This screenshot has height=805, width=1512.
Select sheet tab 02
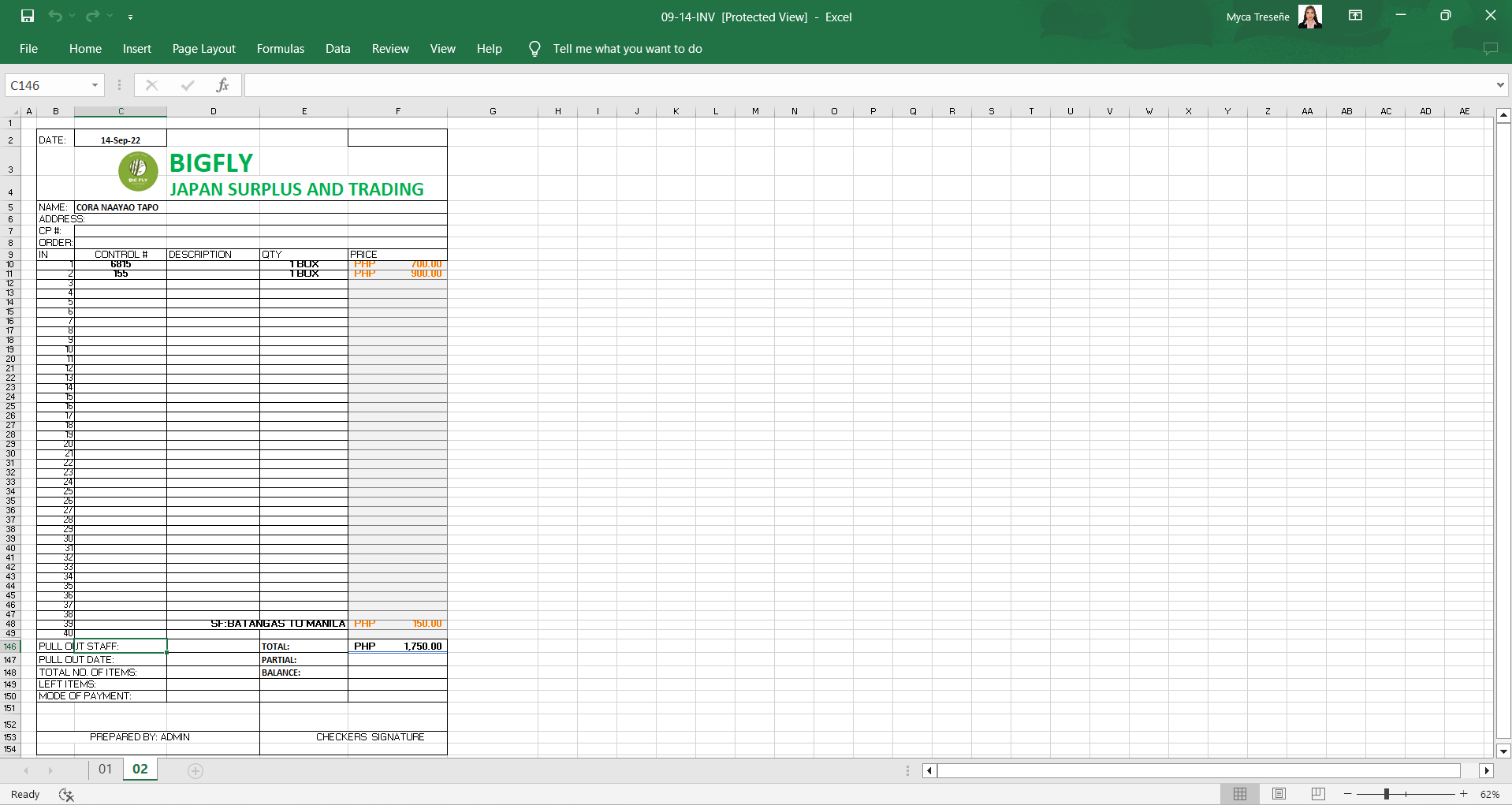tap(140, 770)
